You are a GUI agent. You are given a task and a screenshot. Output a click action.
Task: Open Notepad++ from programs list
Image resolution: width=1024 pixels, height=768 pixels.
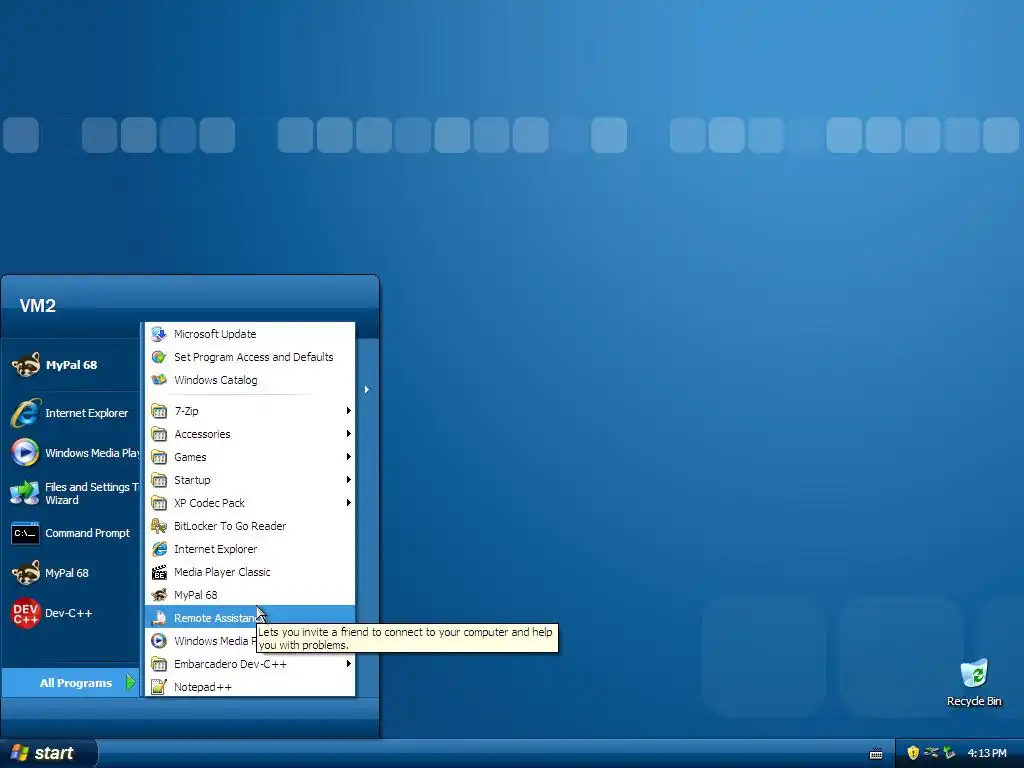pyautogui.click(x=250, y=686)
